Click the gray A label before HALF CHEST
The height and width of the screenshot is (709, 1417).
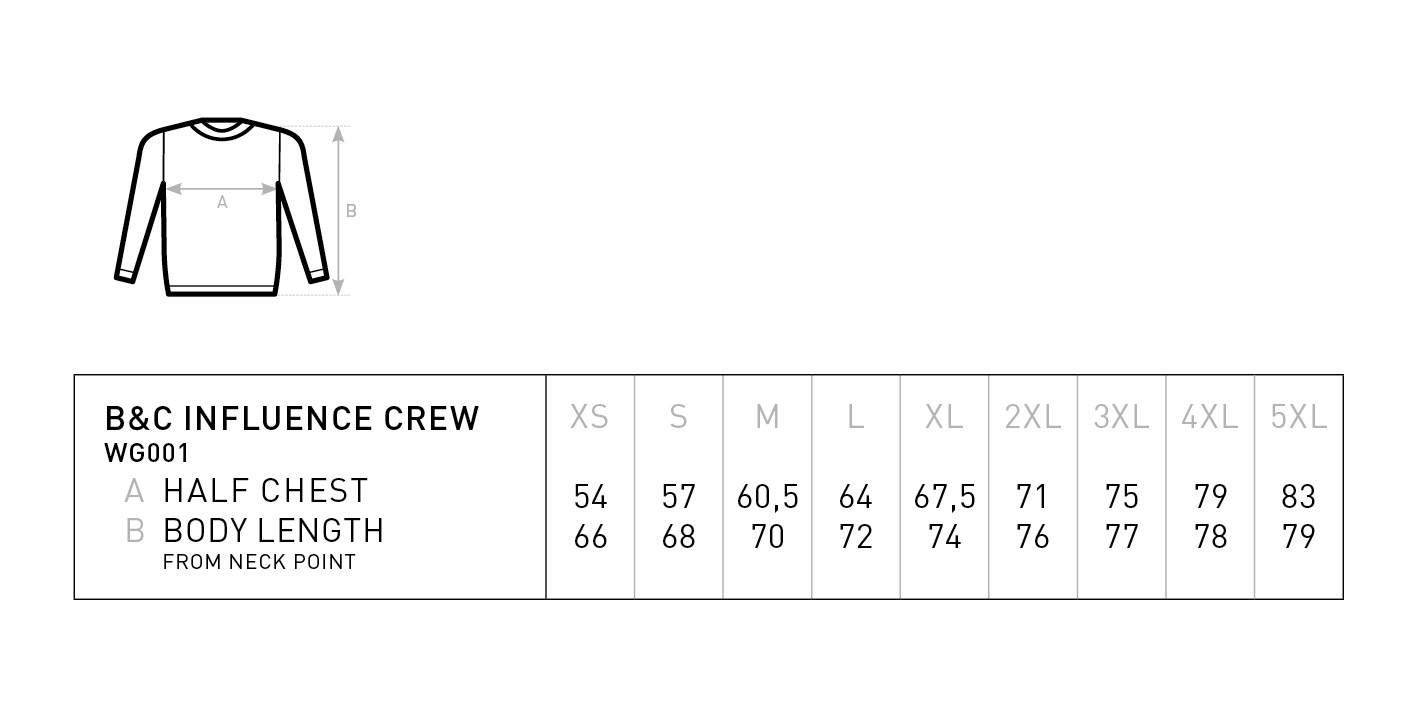(x=134, y=492)
